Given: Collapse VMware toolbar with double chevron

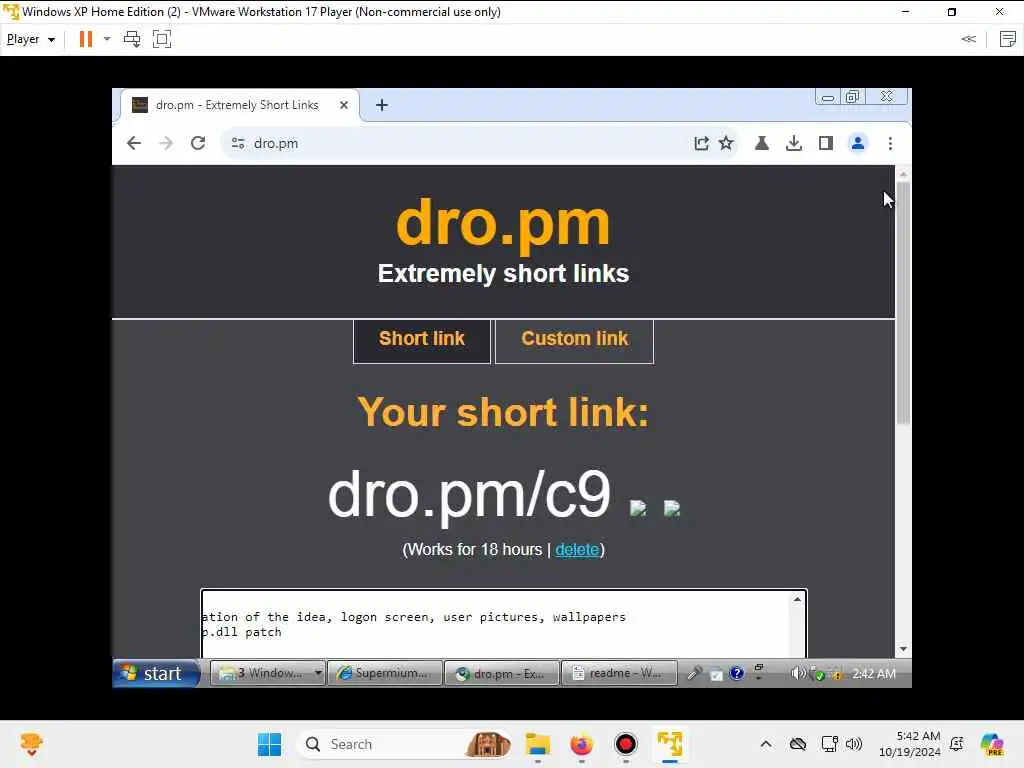Looking at the screenshot, I should (x=968, y=39).
